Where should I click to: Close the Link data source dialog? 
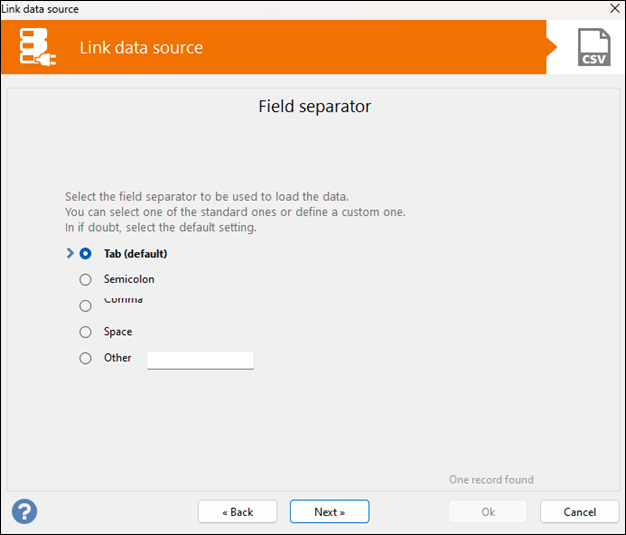(614, 9)
